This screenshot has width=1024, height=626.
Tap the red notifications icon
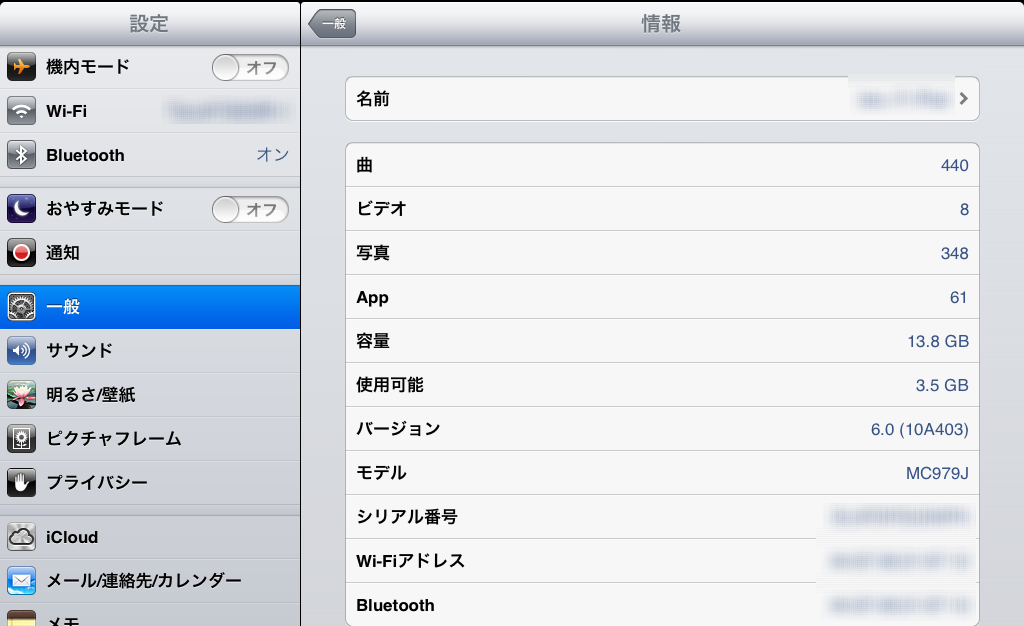click(22, 253)
